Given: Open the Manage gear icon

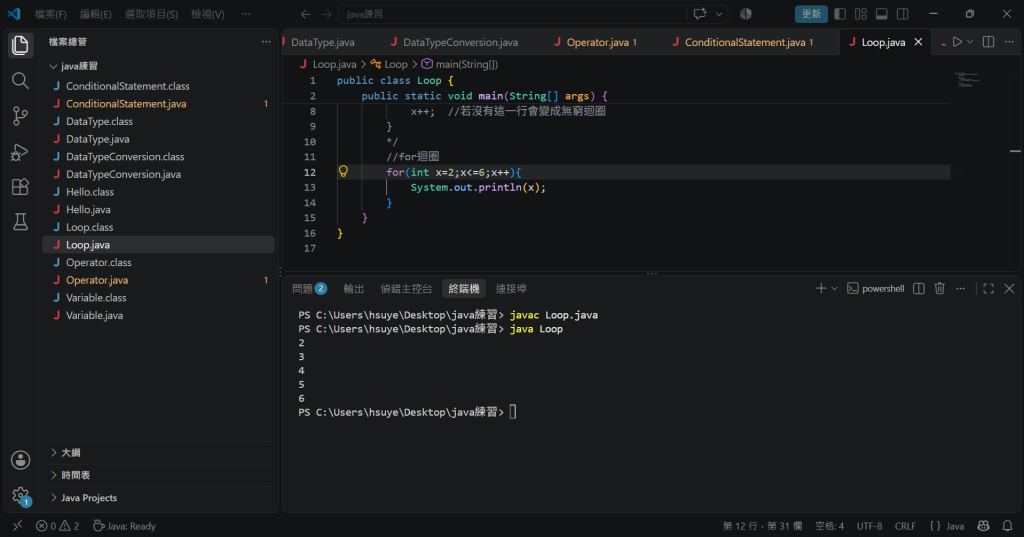Looking at the screenshot, I should click(20, 496).
